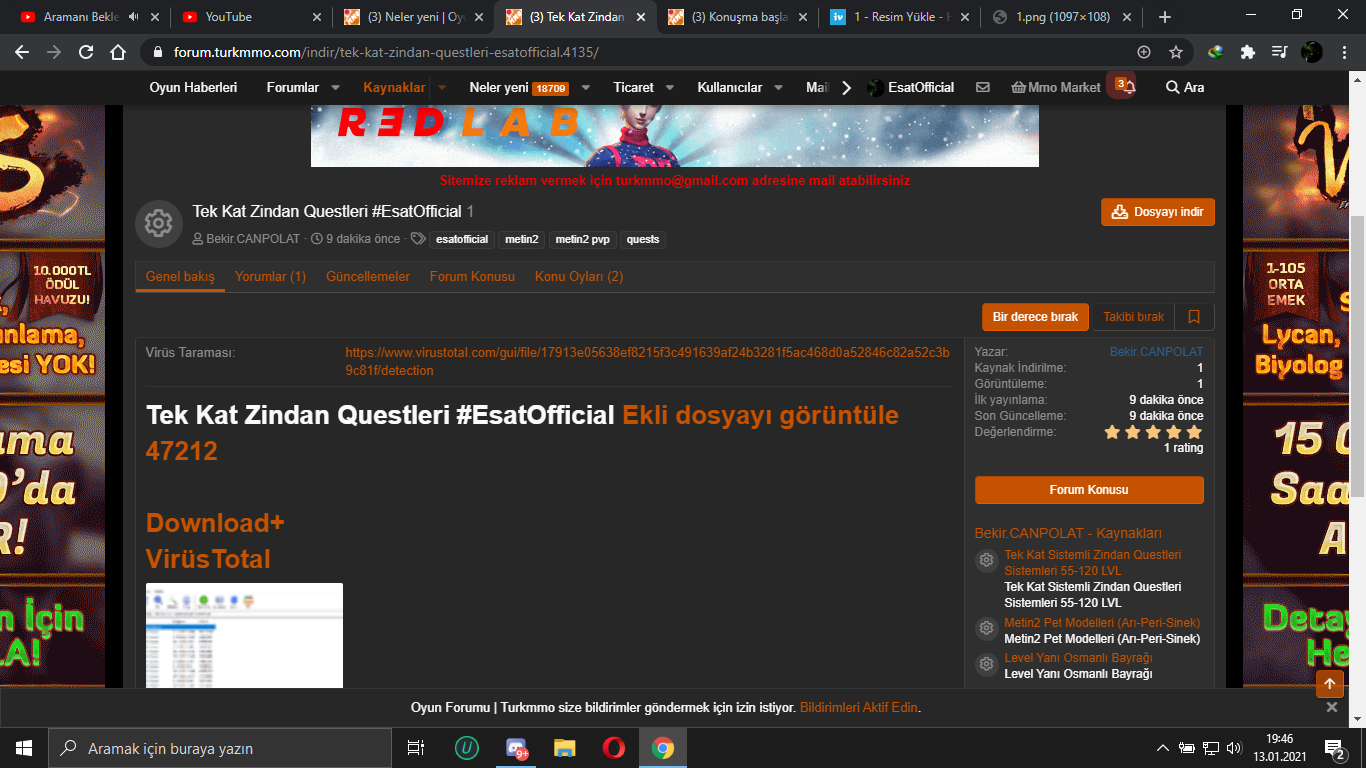
Task: Open the Oyun Haberleri menu item
Action: pyautogui.click(x=193, y=87)
